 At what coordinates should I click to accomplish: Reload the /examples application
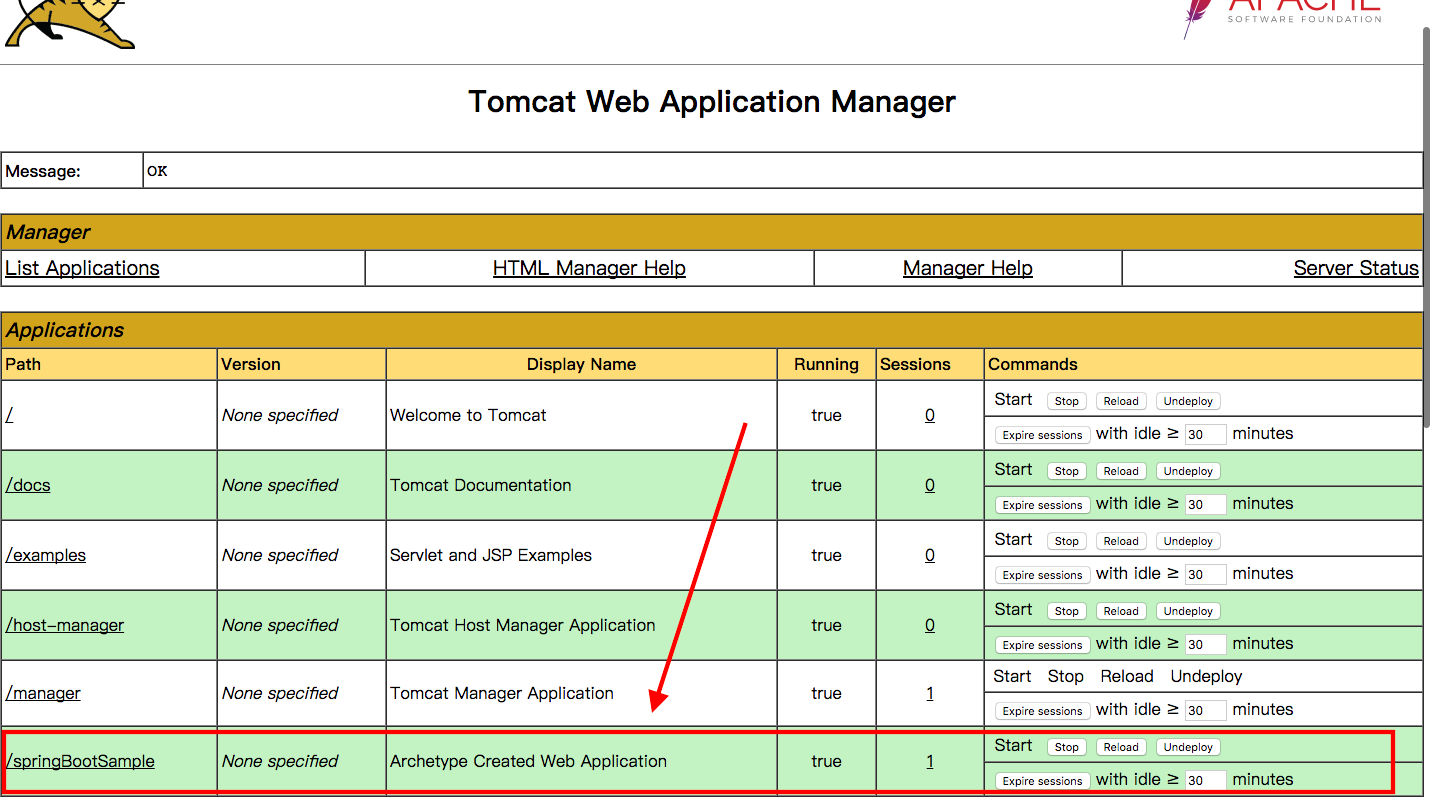point(1121,541)
